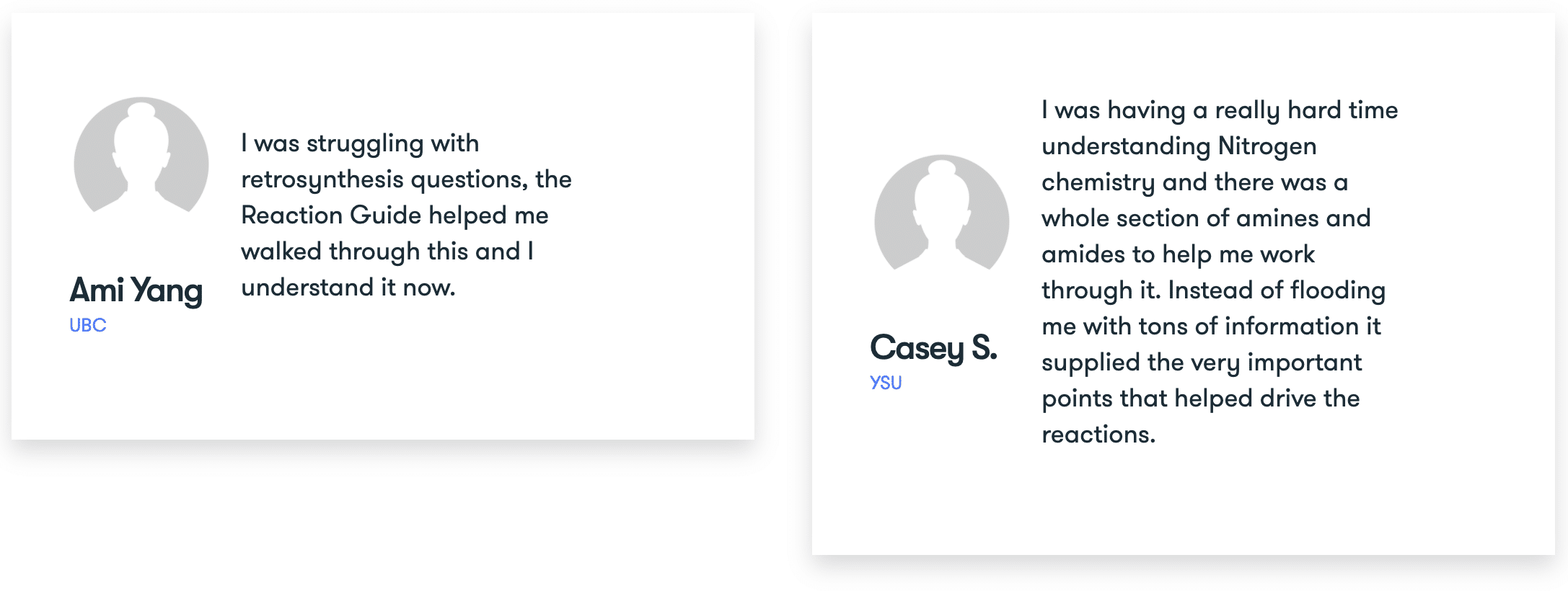Click Casey S.'s profile avatar

click(941, 213)
